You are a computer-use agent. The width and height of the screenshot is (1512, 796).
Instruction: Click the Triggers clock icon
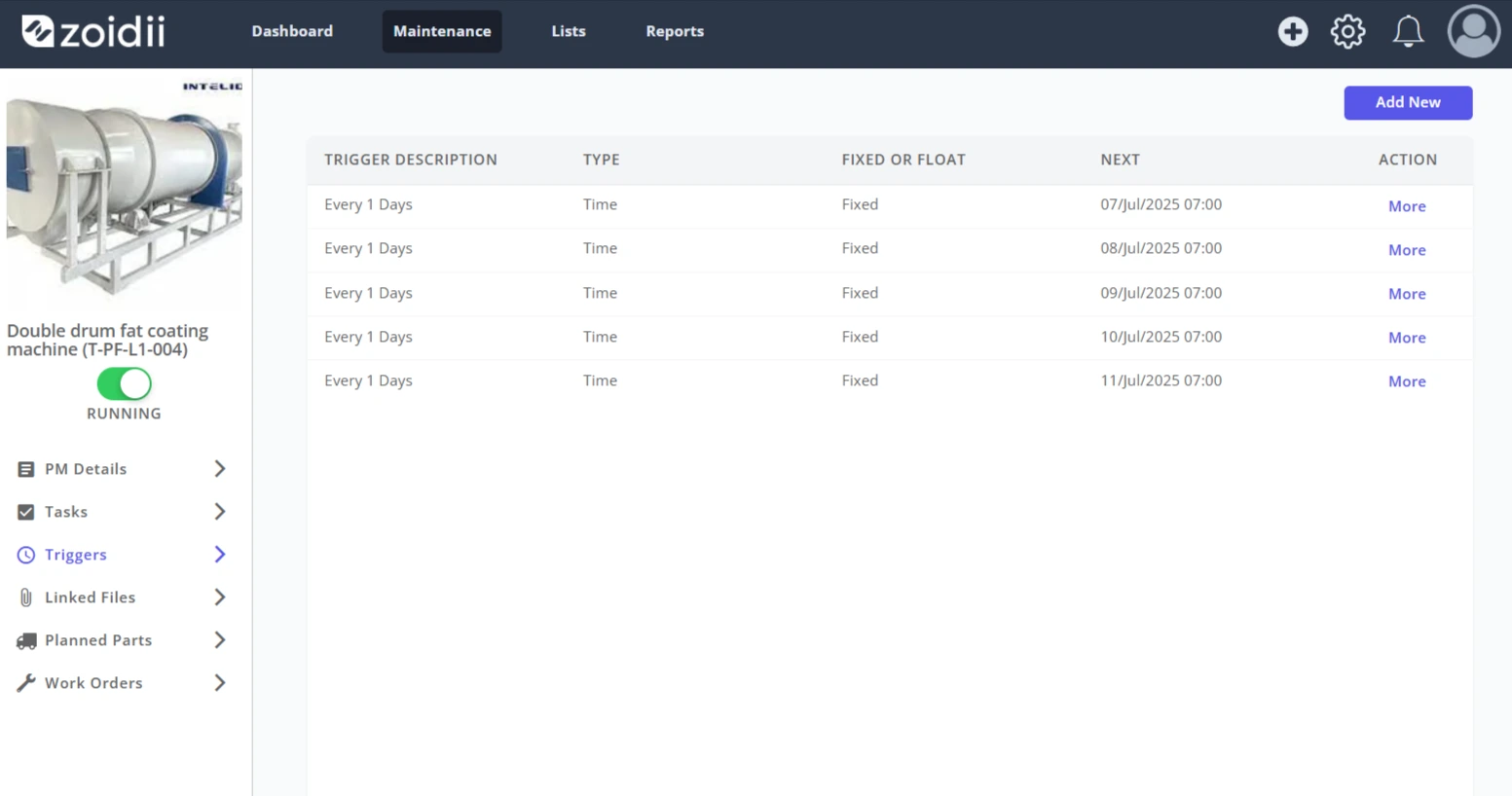click(26, 555)
